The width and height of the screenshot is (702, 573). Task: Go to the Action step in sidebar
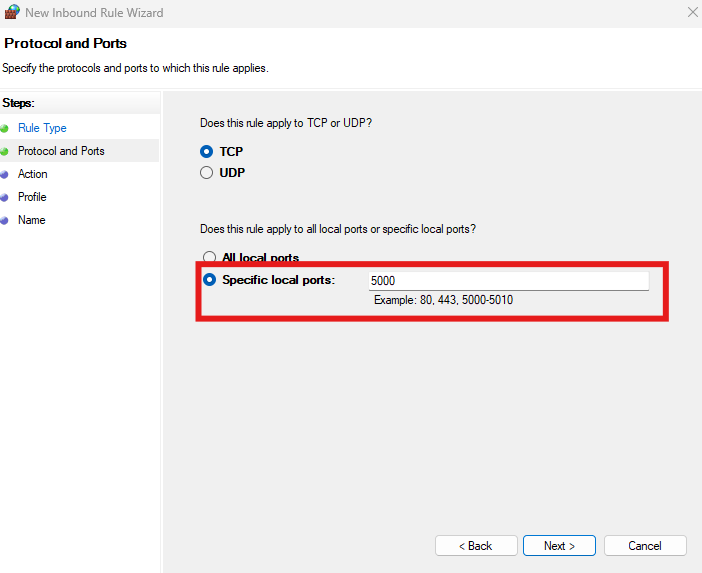coord(32,174)
